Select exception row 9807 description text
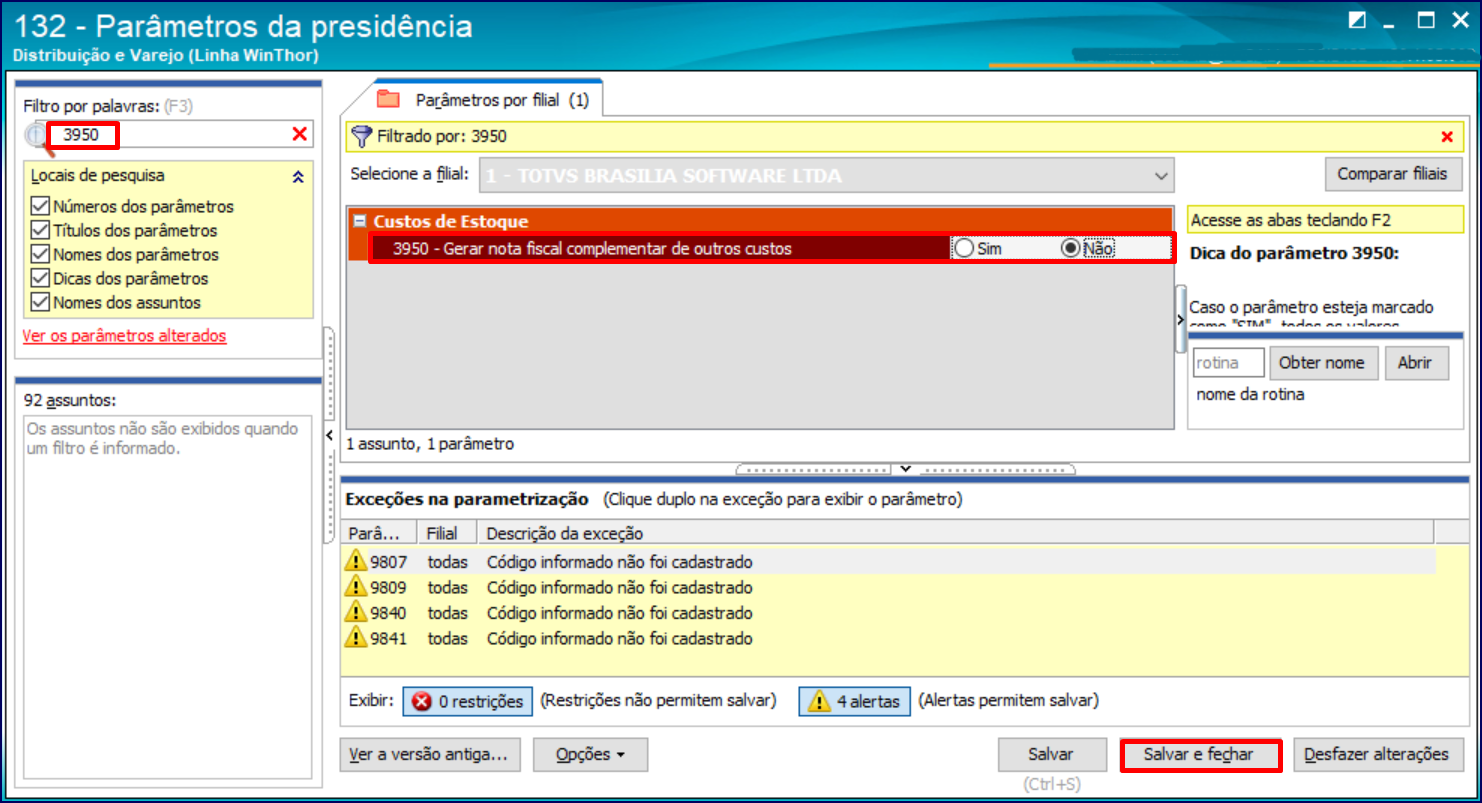Viewport: 1482px width, 803px height. [x=619, y=562]
